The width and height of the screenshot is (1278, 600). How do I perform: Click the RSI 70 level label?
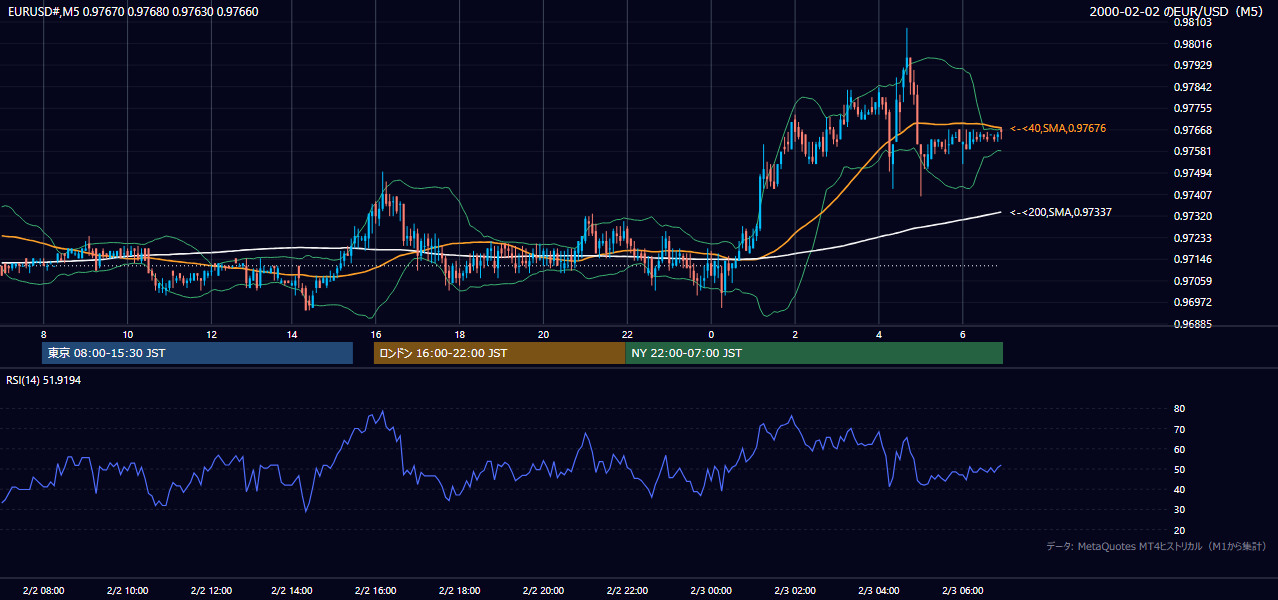pyautogui.click(x=1179, y=429)
